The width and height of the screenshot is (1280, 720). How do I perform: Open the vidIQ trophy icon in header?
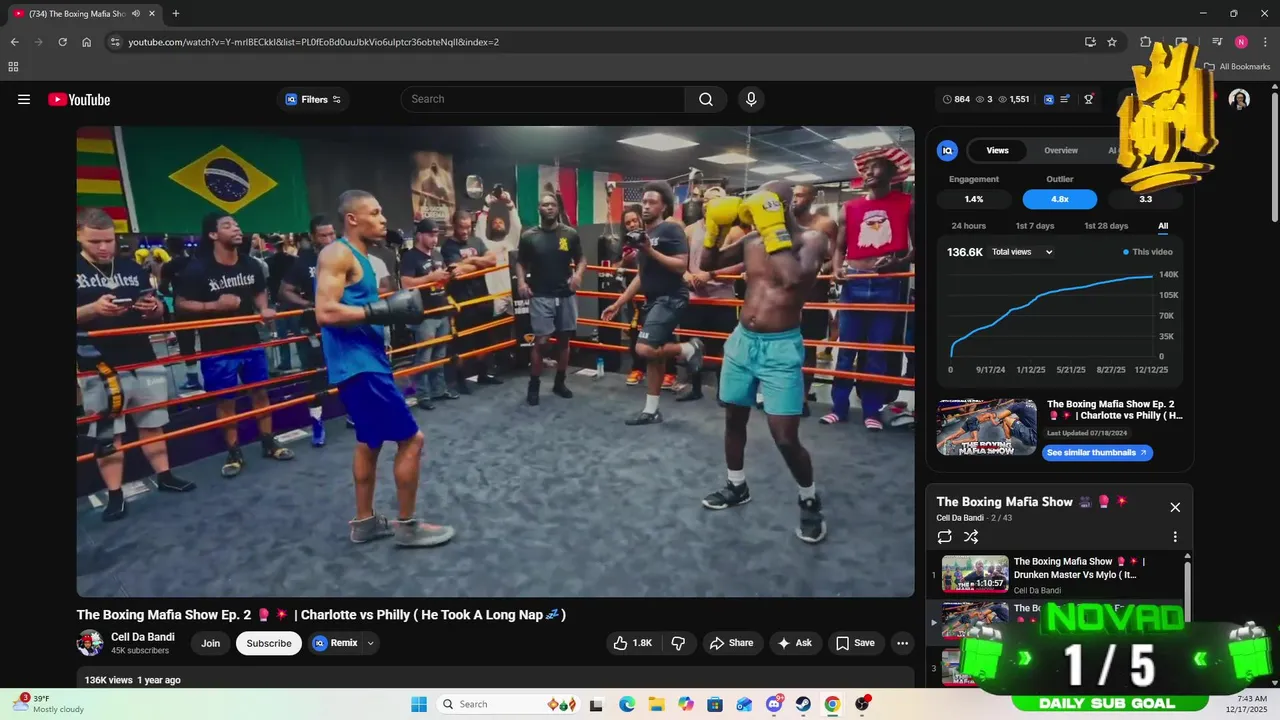click(1089, 99)
